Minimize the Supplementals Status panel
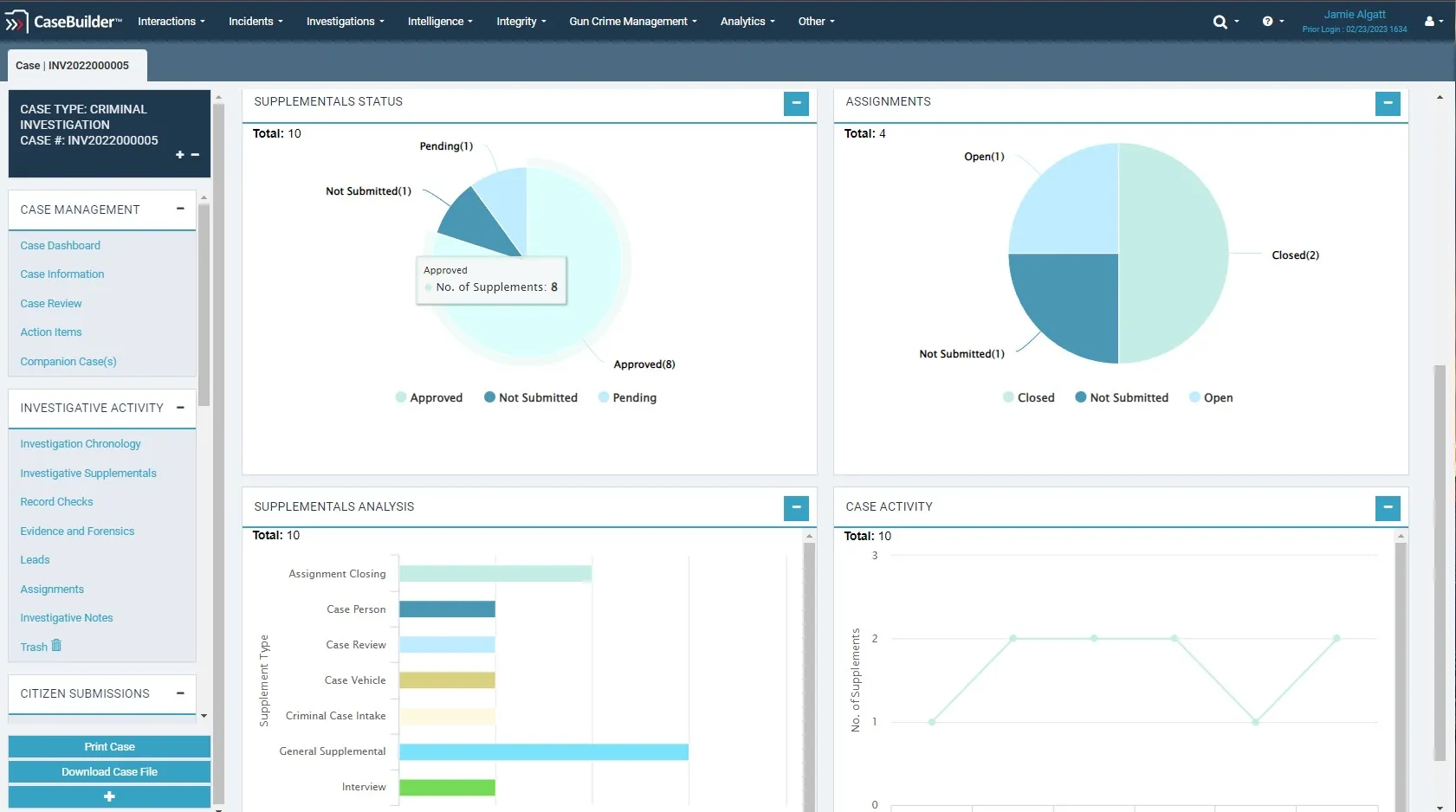 [796, 104]
